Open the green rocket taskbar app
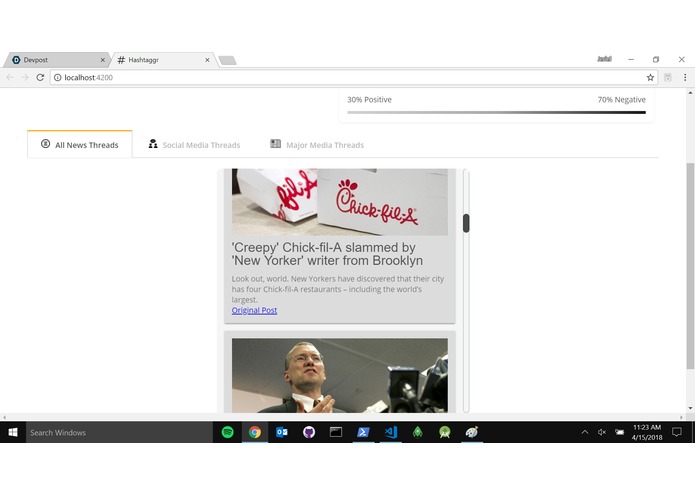Screen dimensions: 695x494 click(x=418, y=432)
